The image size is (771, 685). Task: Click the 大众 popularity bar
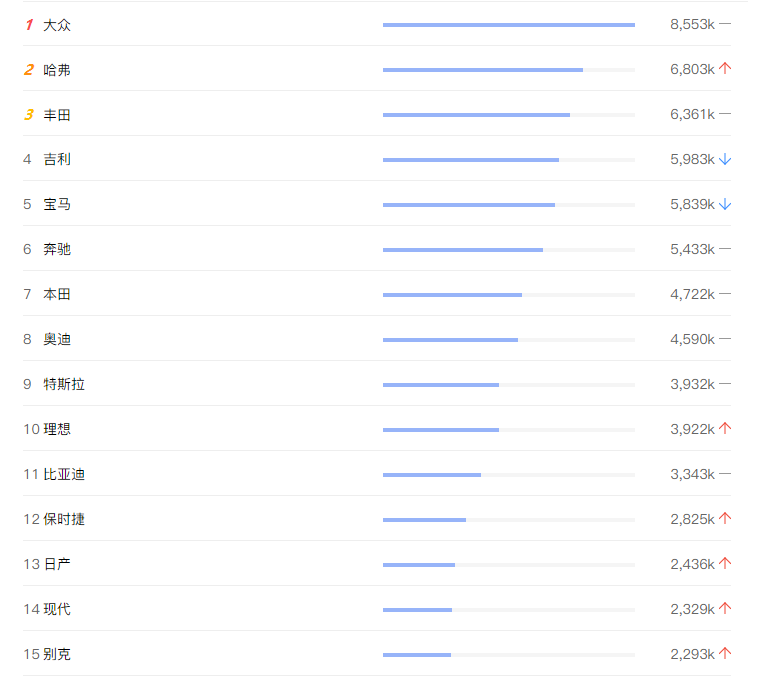[508, 25]
